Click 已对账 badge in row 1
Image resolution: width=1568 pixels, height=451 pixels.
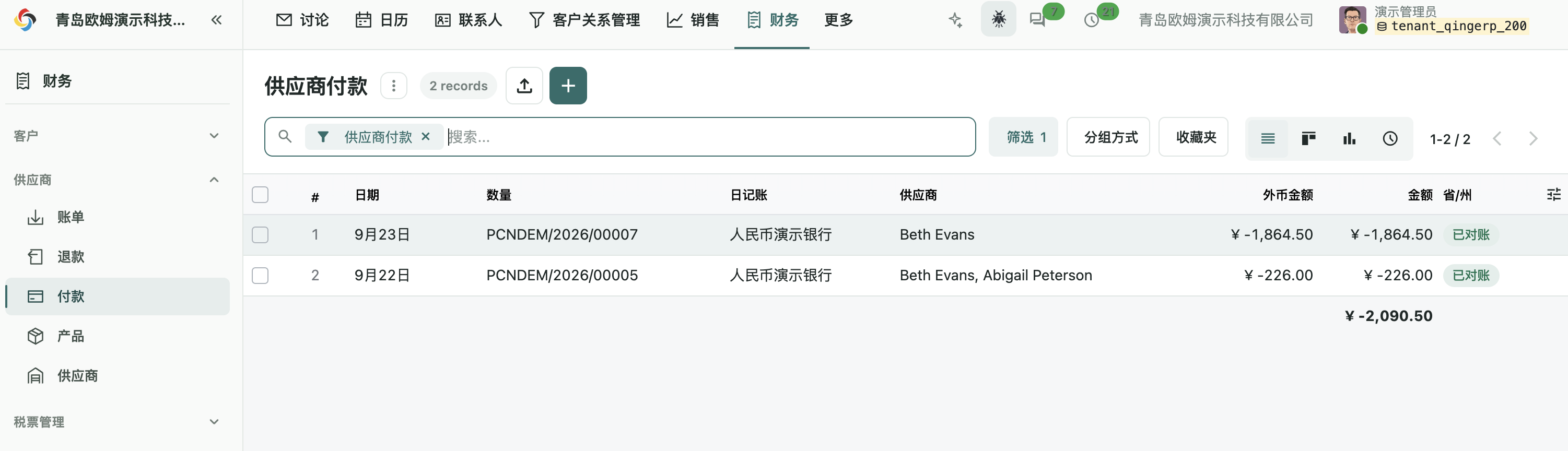1471,234
